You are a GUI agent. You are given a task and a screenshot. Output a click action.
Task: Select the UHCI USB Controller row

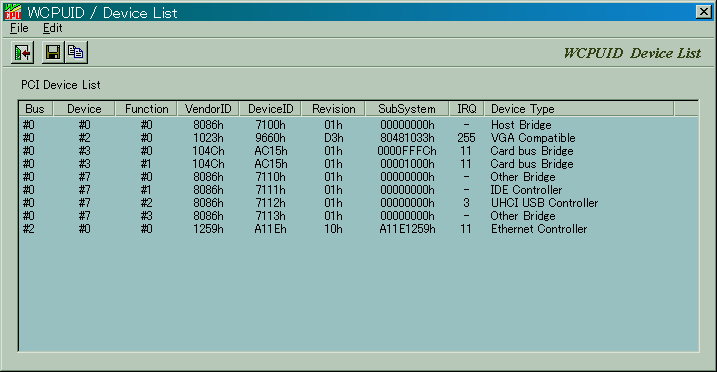click(x=358, y=202)
